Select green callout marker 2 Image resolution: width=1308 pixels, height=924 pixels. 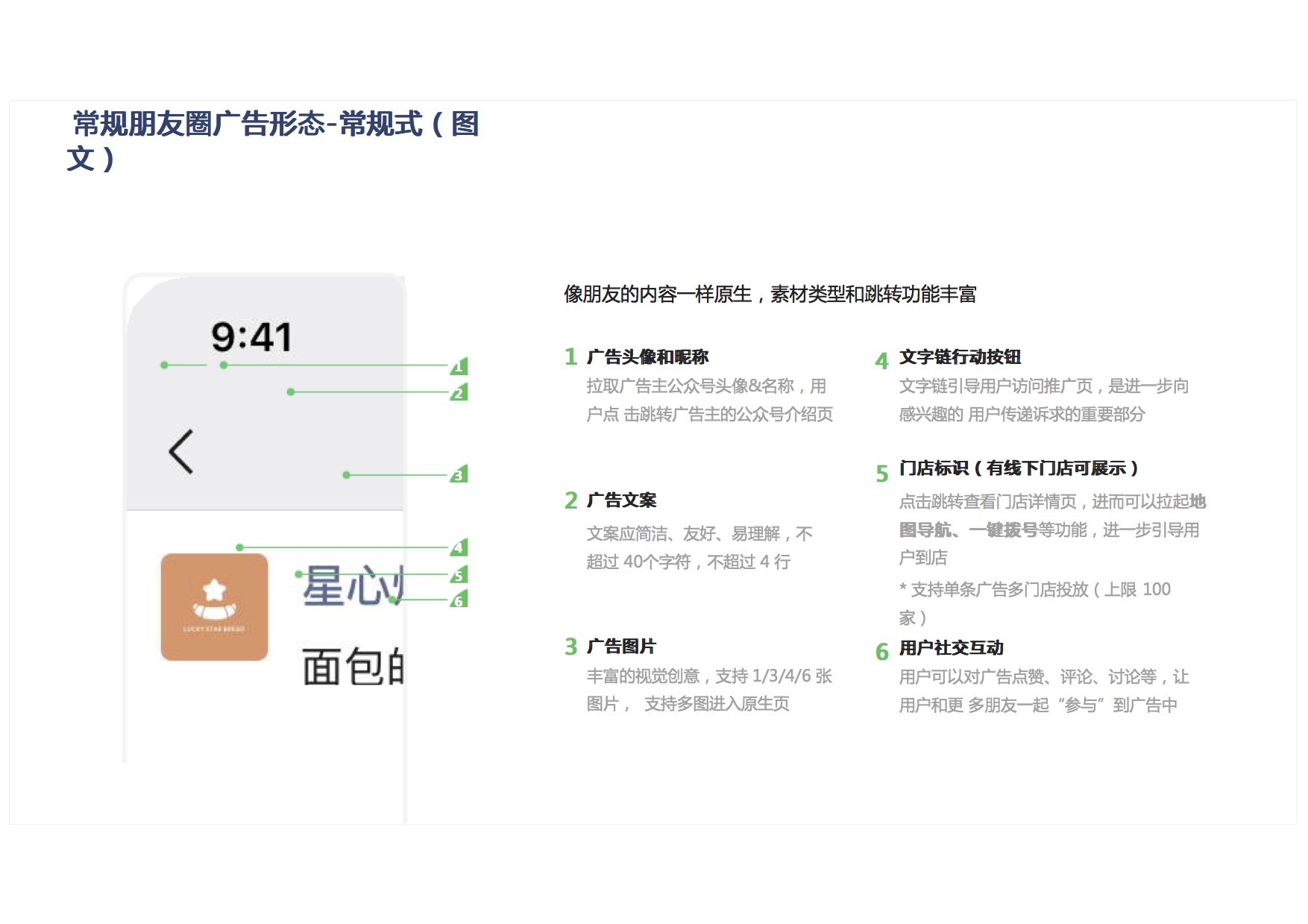tap(459, 393)
